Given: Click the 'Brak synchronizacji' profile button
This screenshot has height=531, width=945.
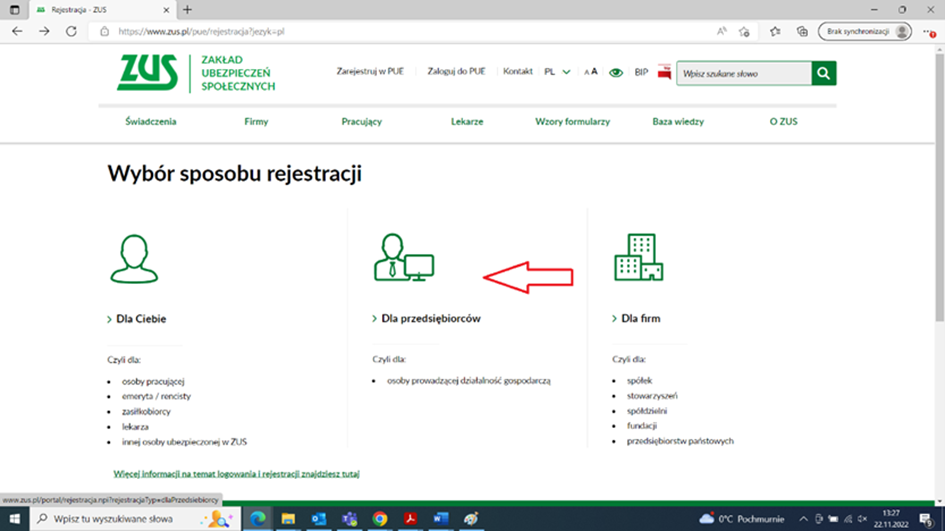Looking at the screenshot, I should pyautogui.click(x=865, y=32).
